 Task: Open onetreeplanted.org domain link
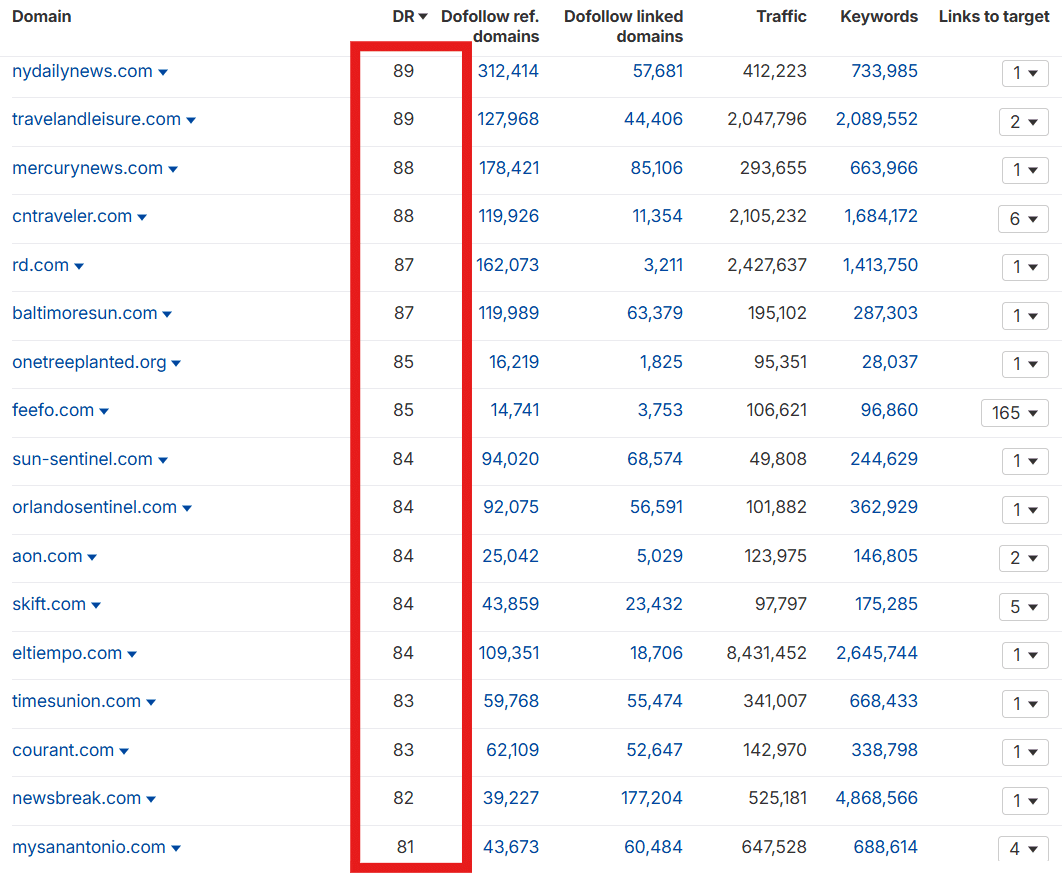pos(89,362)
